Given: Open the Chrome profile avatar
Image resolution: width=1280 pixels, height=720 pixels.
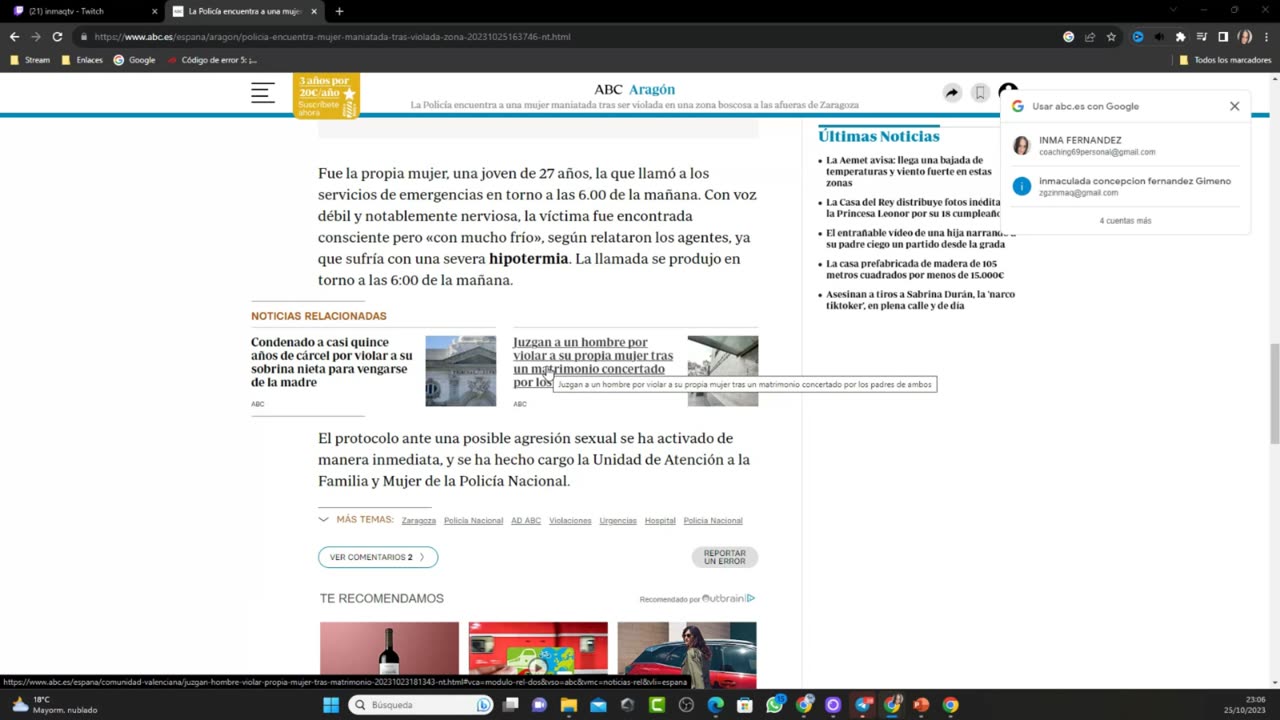Looking at the screenshot, I should coord(1245,37).
